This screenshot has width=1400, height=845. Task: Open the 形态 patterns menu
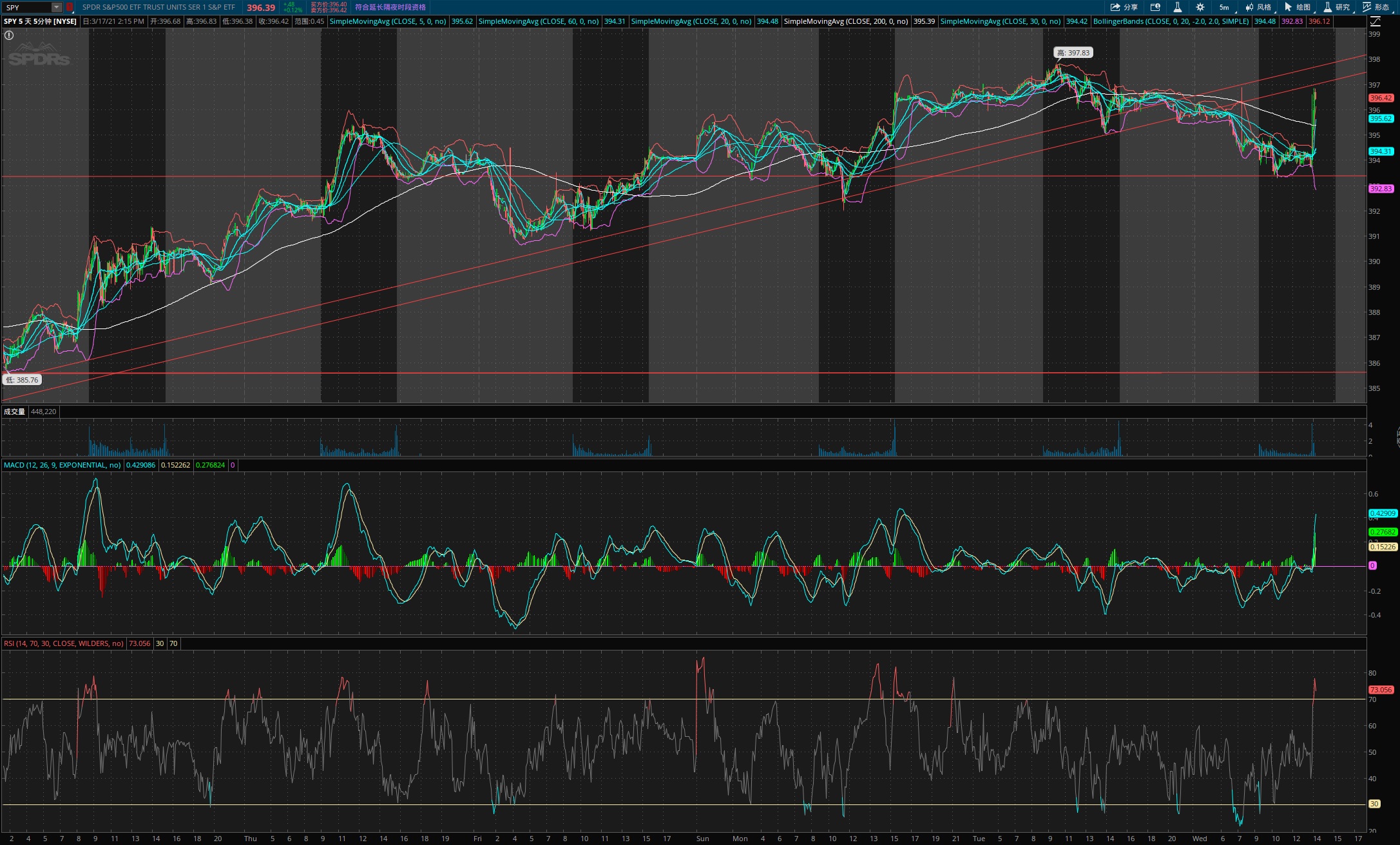1376,7
